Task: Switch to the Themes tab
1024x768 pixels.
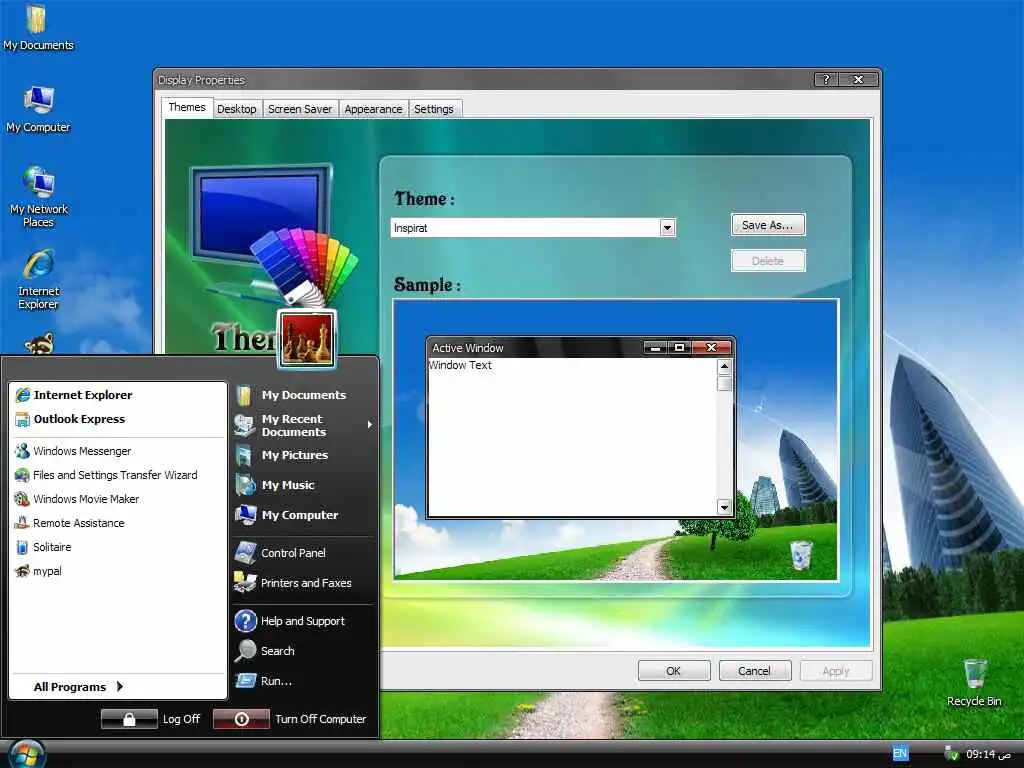Action: coord(187,107)
